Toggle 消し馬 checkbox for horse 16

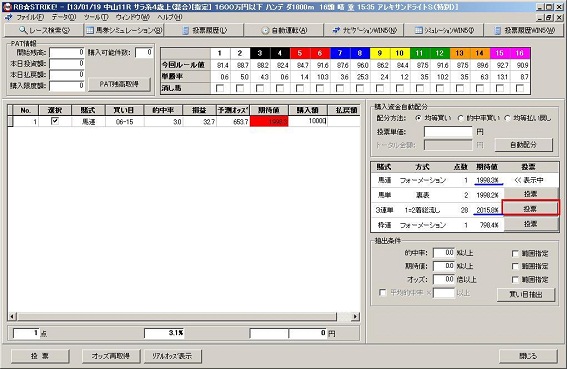520,88
